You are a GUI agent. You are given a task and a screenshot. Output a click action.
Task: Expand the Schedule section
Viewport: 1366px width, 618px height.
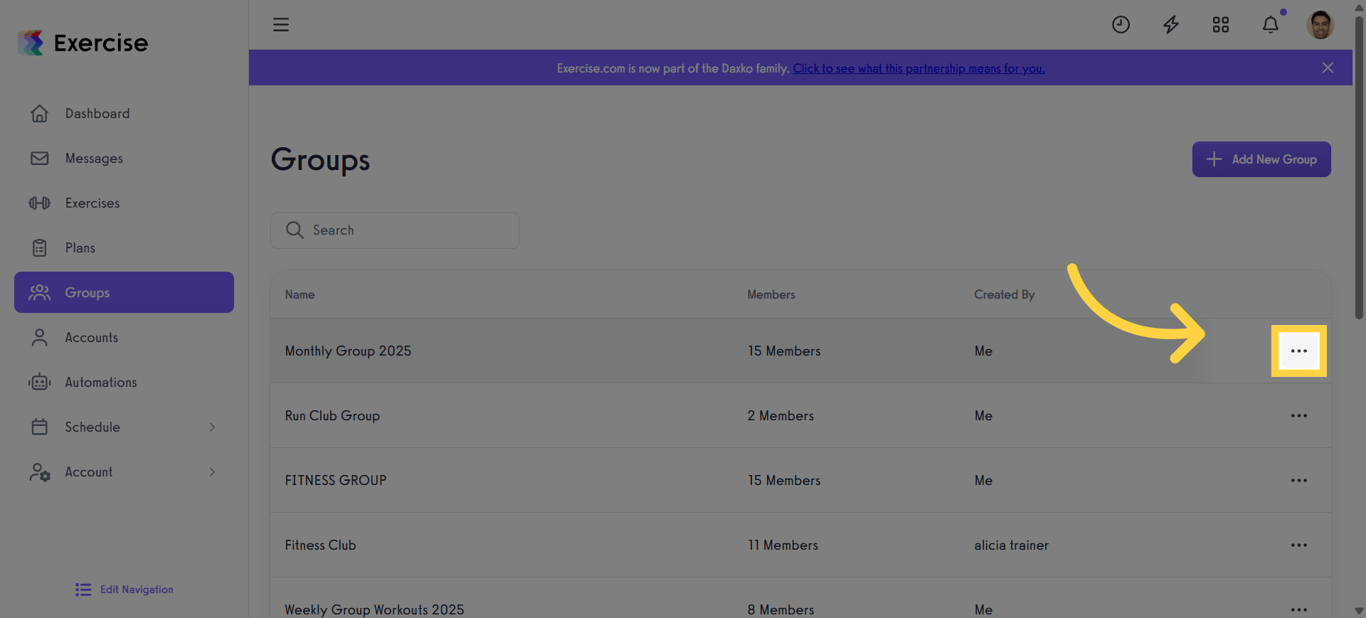93,427
